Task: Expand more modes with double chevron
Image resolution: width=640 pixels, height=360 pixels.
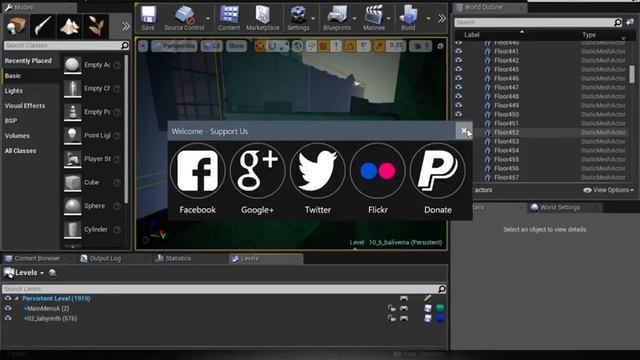Action: point(126,27)
